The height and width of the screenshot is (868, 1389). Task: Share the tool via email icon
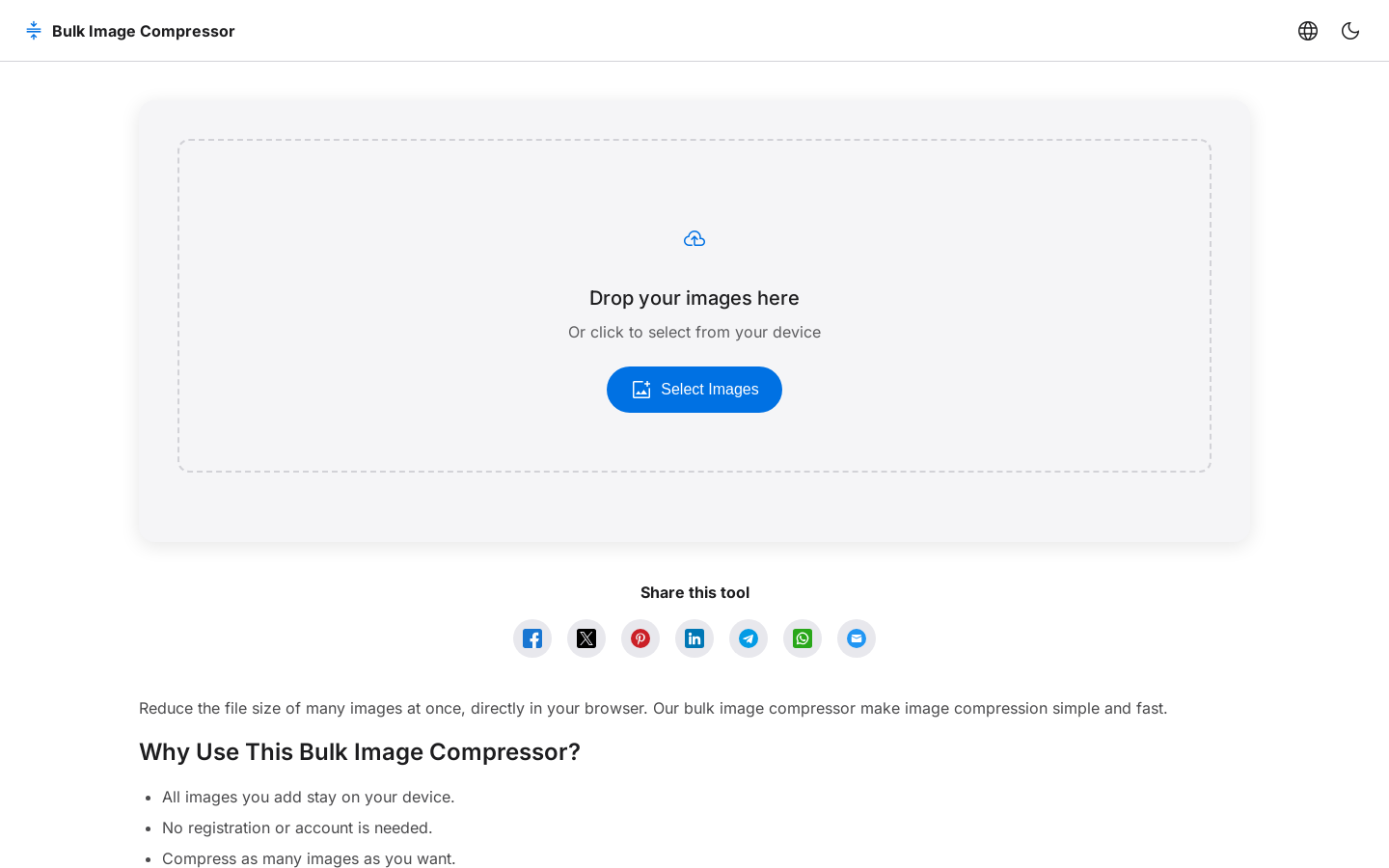(x=857, y=638)
